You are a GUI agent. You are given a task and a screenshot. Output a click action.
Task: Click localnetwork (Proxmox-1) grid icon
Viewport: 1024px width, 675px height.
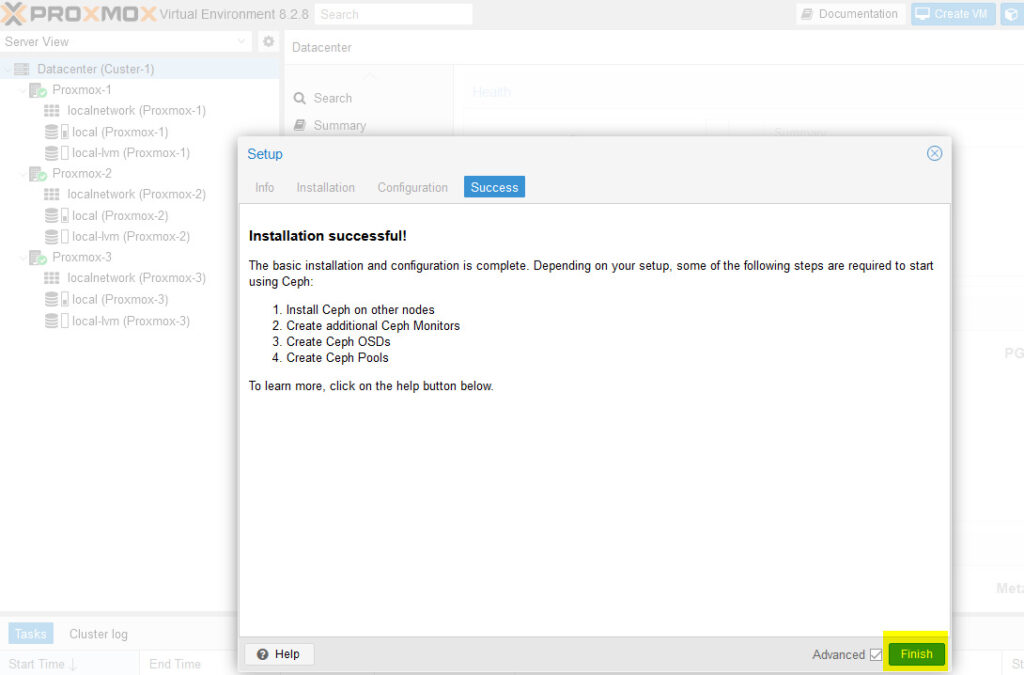[x=52, y=111]
